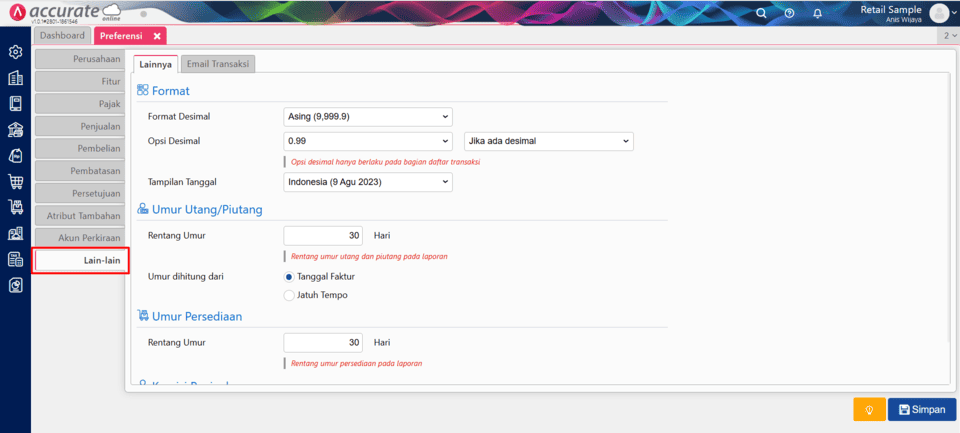The height and width of the screenshot is (433, 960).
Task: Open the Akun Perkiraan preferences section
Action: (x=80, y=238)
